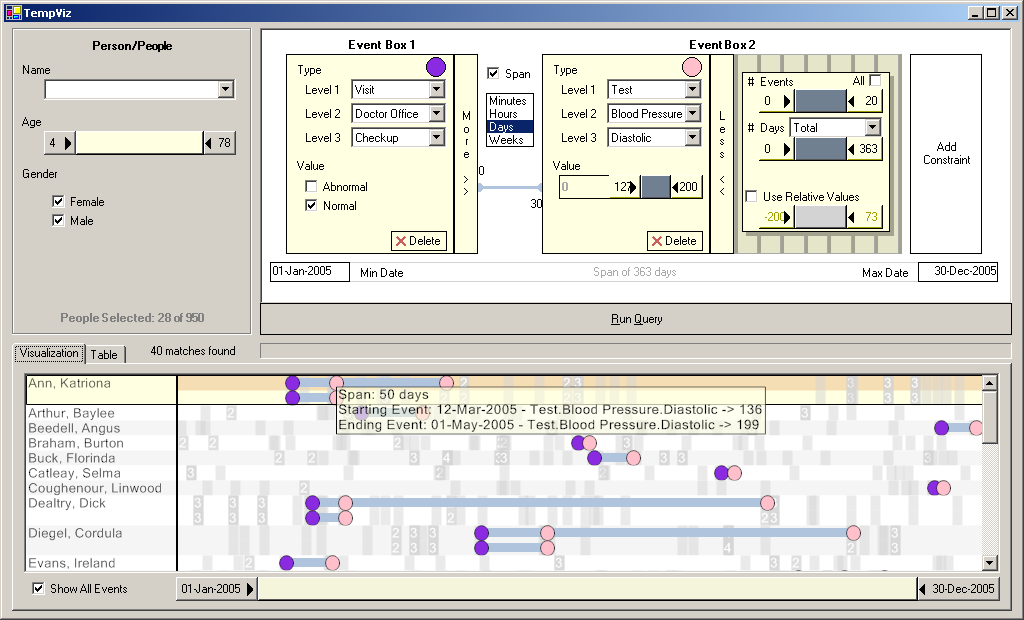
Task: Click the Age slider minimum handle at 4
Action: pyautogui.click(x=60, y=142)
